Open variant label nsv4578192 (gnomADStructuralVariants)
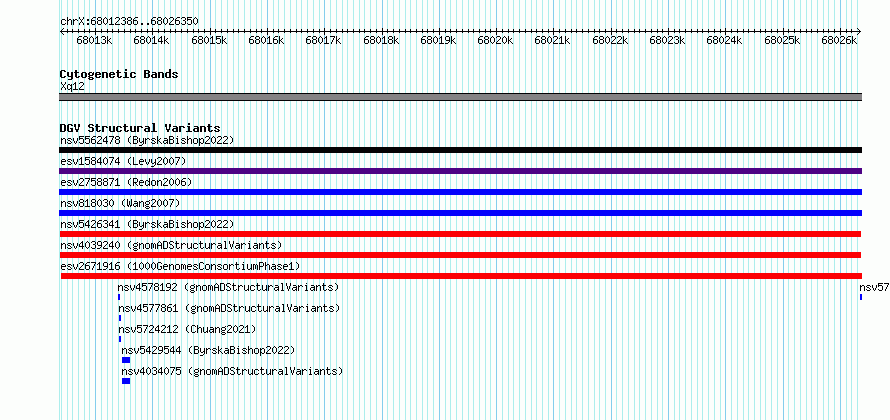Screen dimensions: 890x420 coord(228,287)
